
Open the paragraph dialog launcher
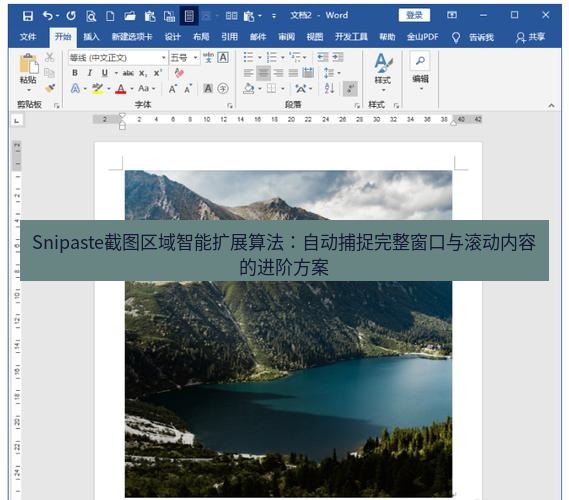coord(357,106)
